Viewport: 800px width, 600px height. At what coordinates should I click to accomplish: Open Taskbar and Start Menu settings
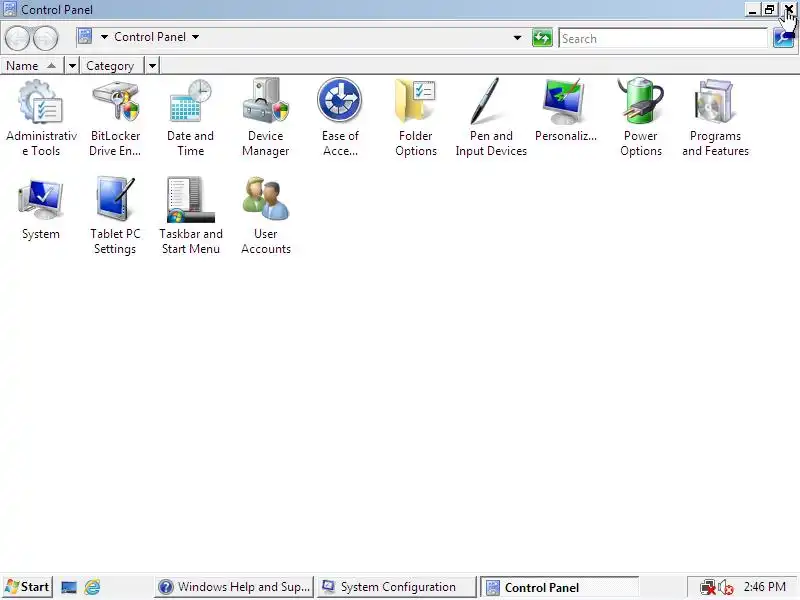coord(190,215)
